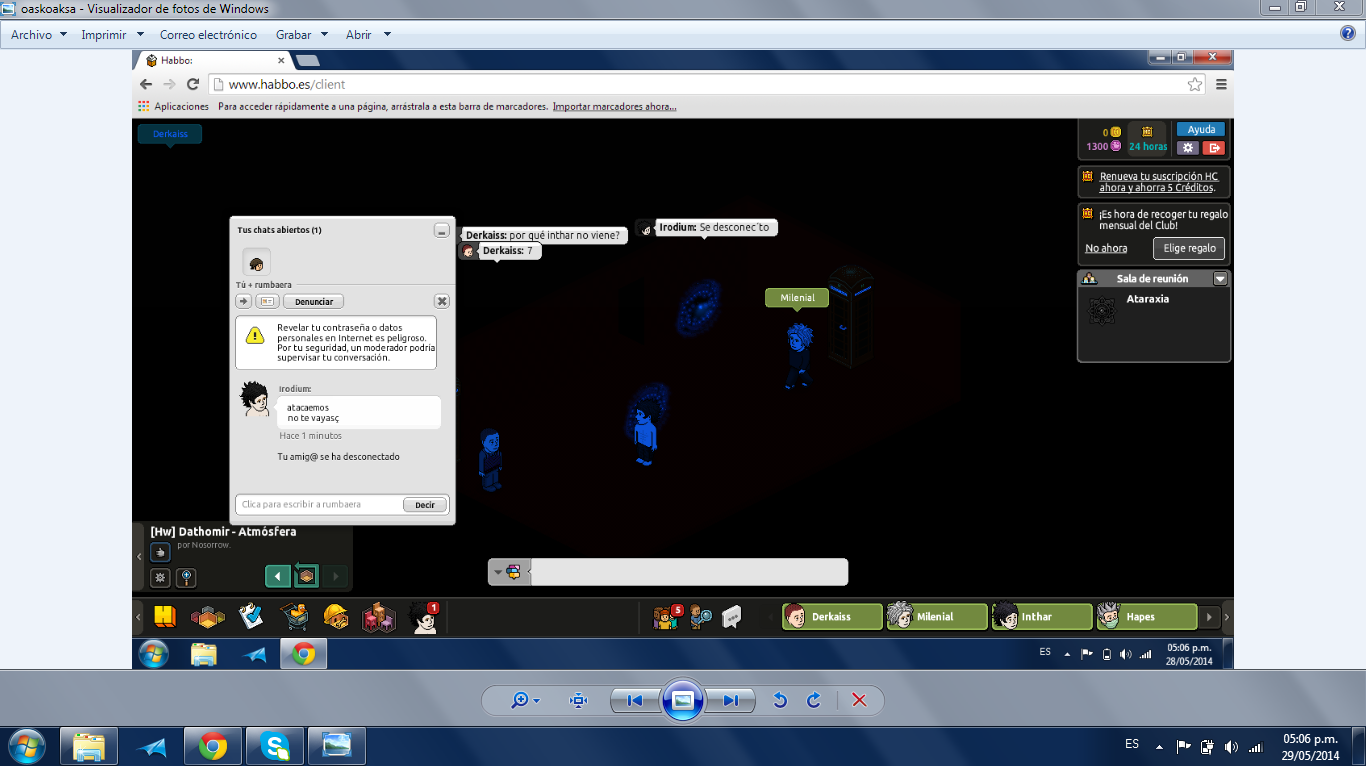Screen dimensions: 1366x766
Task: Open the messenger speech bubble icon
Action: click(731, 617)
